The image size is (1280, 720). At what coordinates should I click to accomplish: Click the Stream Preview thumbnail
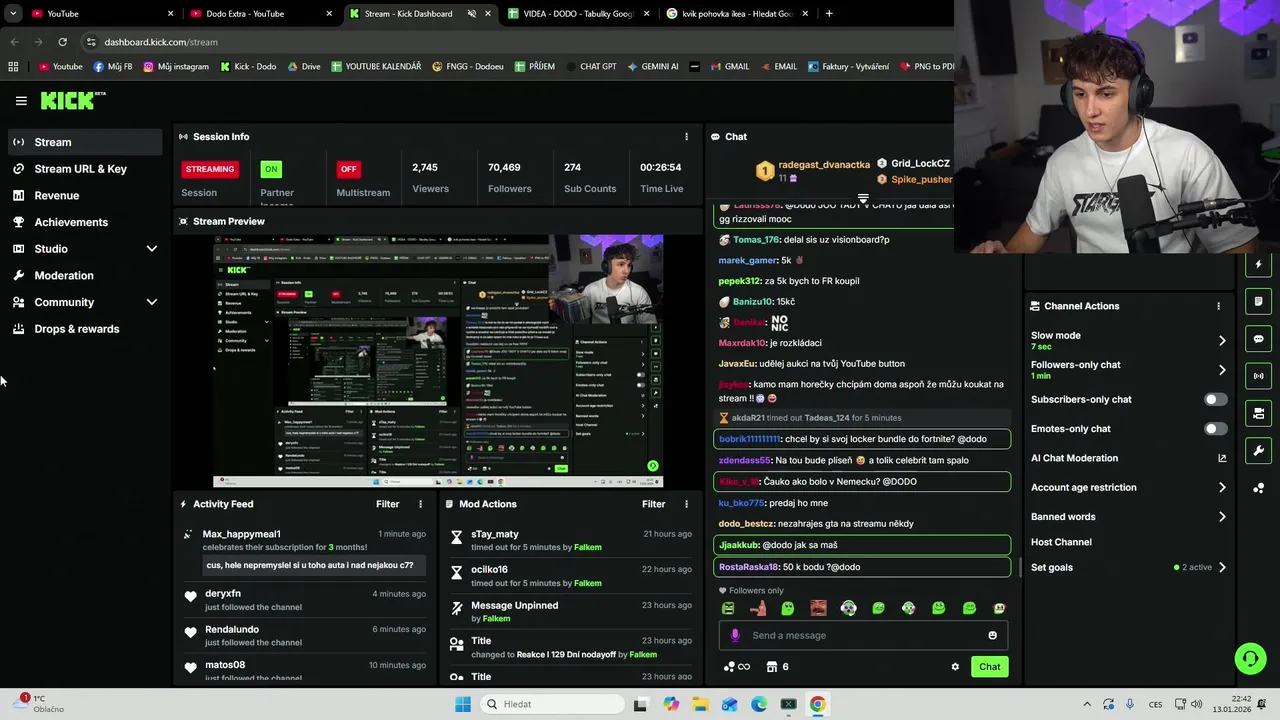coord(438,361)
